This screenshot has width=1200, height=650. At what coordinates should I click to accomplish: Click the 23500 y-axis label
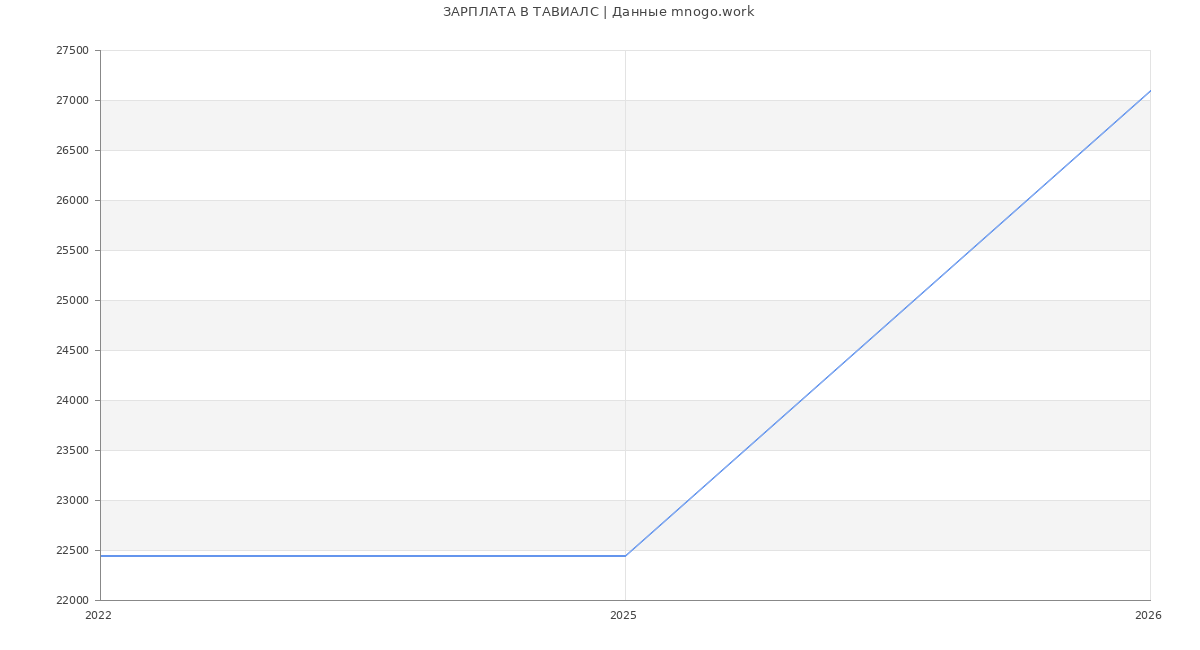72,451
